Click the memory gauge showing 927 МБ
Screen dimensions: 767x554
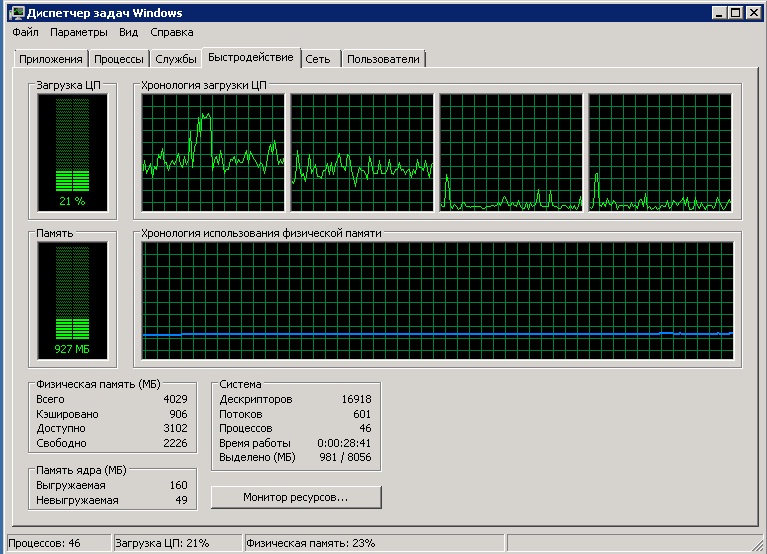pos(72,301)
